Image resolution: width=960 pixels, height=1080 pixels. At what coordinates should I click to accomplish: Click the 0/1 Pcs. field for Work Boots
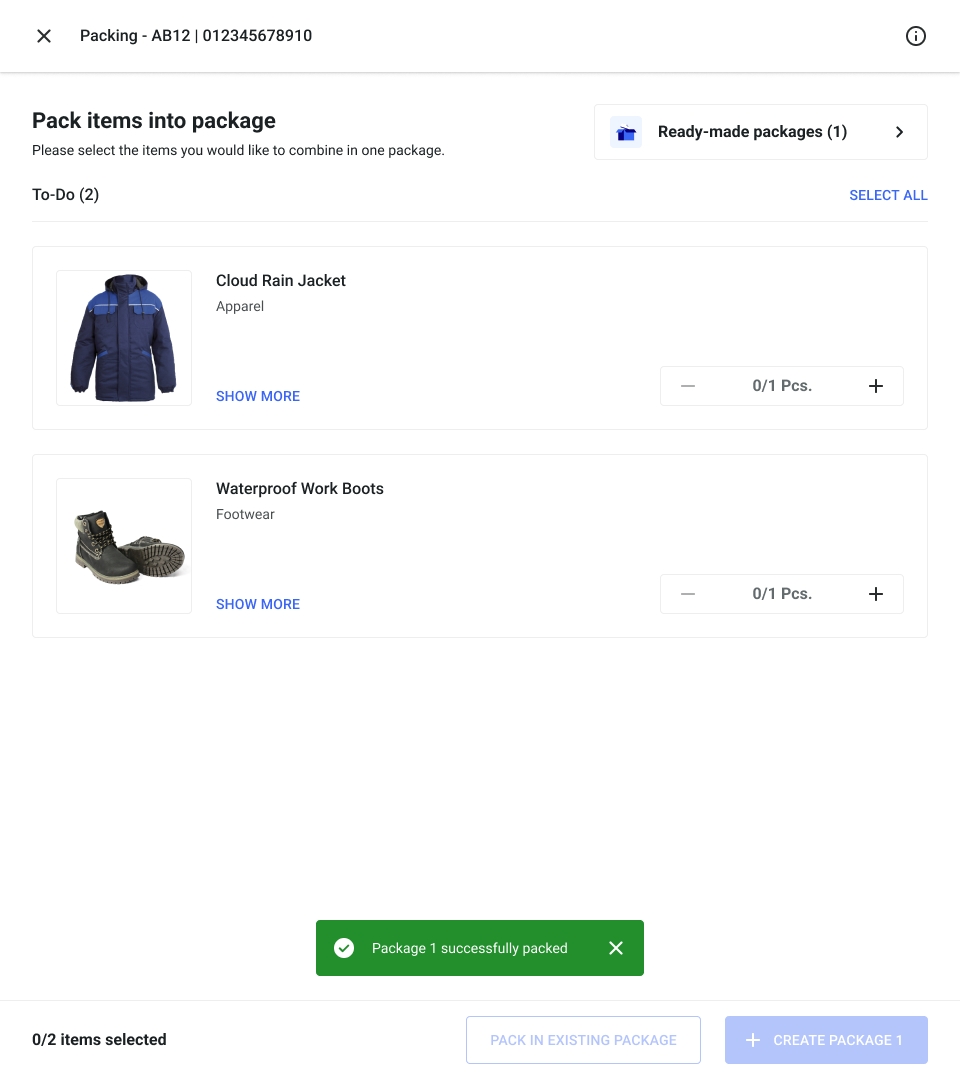pyautogui.click(x=781, y=594)
